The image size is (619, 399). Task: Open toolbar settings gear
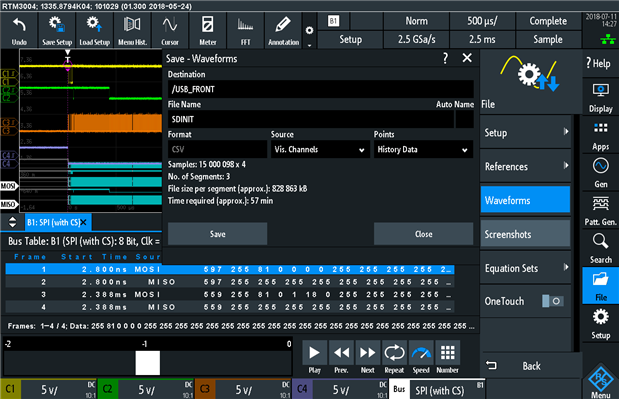coord(310,30)
